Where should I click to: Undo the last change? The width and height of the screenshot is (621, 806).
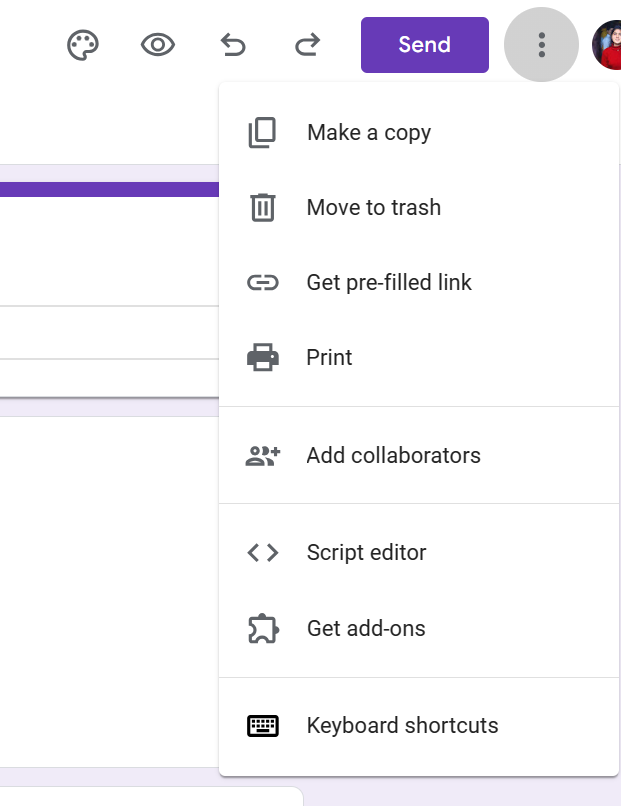(232, 45)
